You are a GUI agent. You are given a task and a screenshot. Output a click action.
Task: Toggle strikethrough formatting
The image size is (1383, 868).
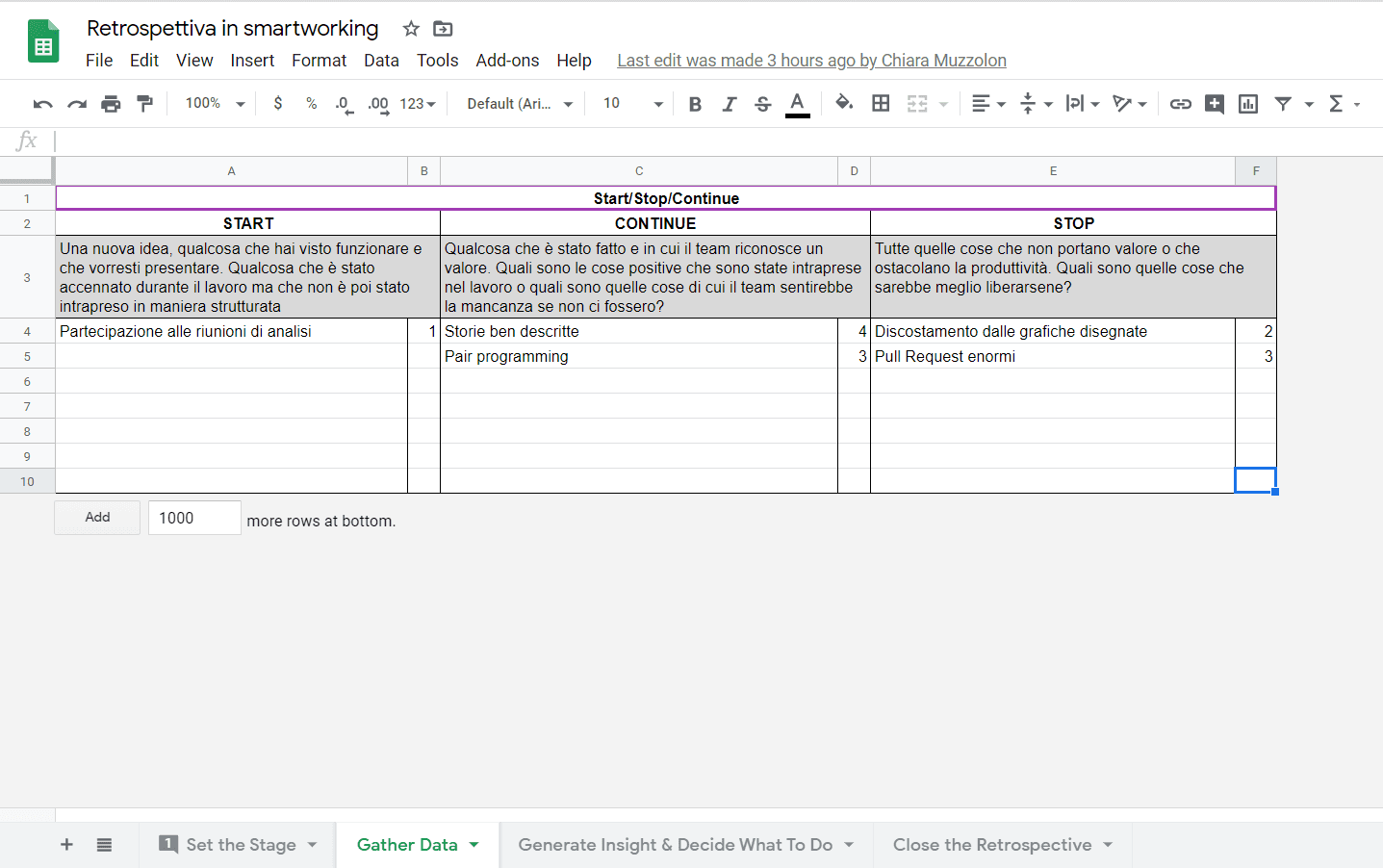coord(762,104)
